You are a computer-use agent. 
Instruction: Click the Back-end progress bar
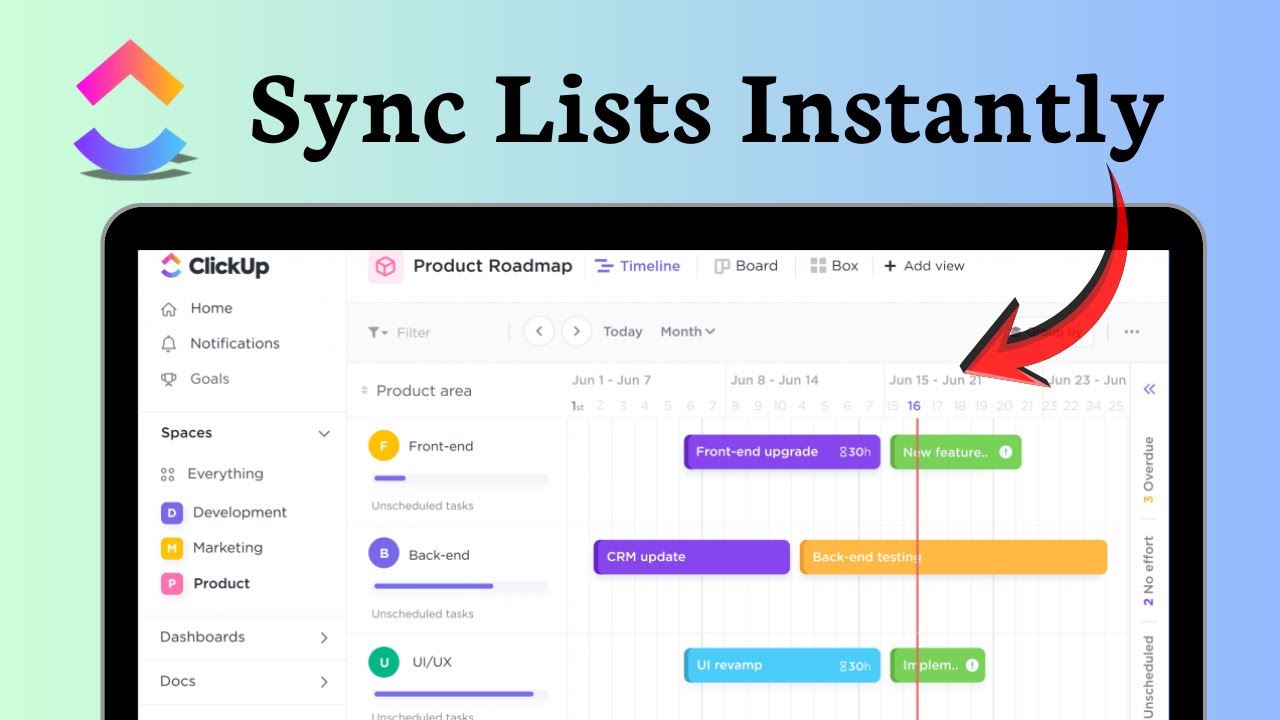(460, 586)
